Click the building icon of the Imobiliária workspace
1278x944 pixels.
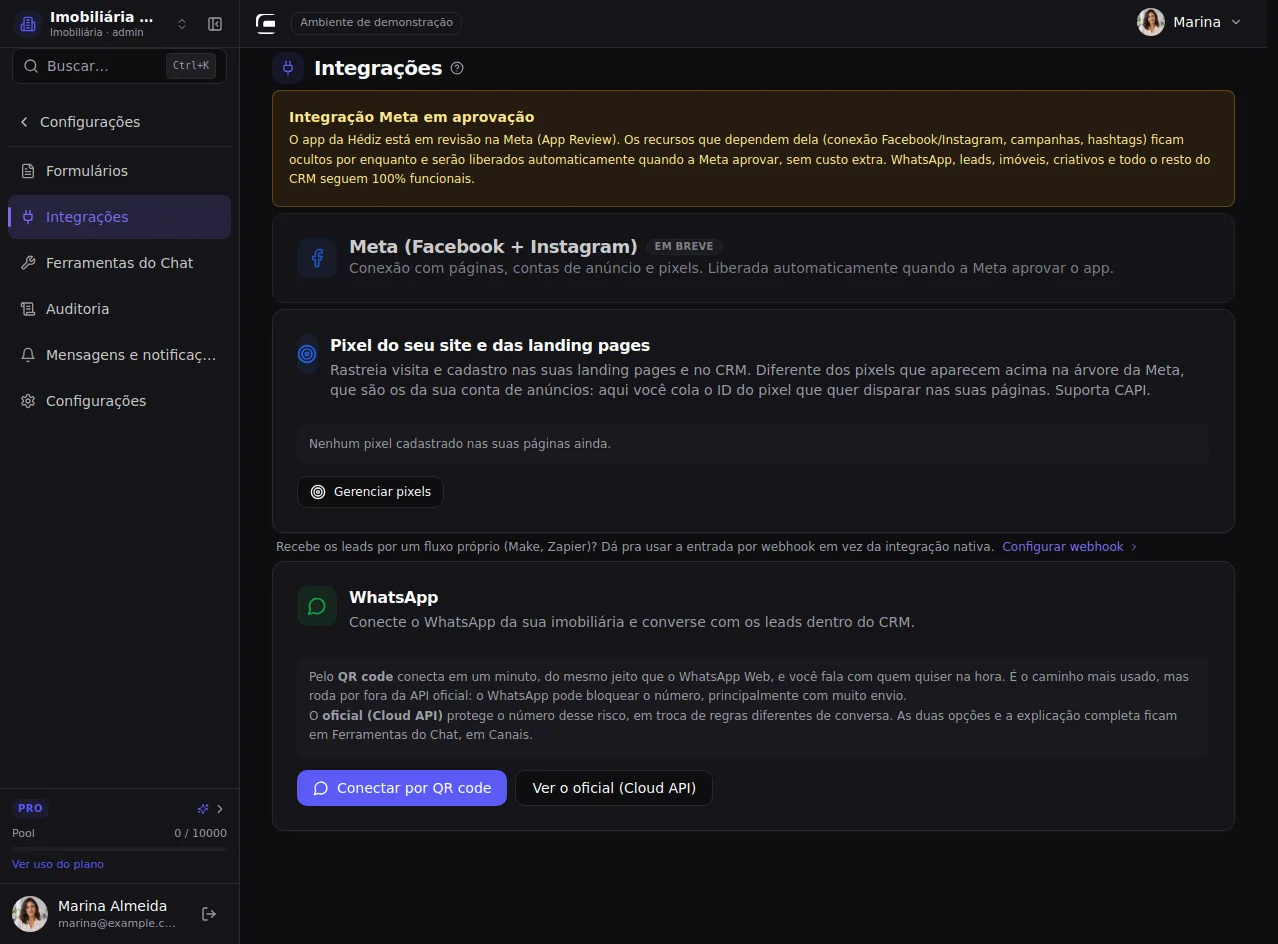click(x=28, y=24)
